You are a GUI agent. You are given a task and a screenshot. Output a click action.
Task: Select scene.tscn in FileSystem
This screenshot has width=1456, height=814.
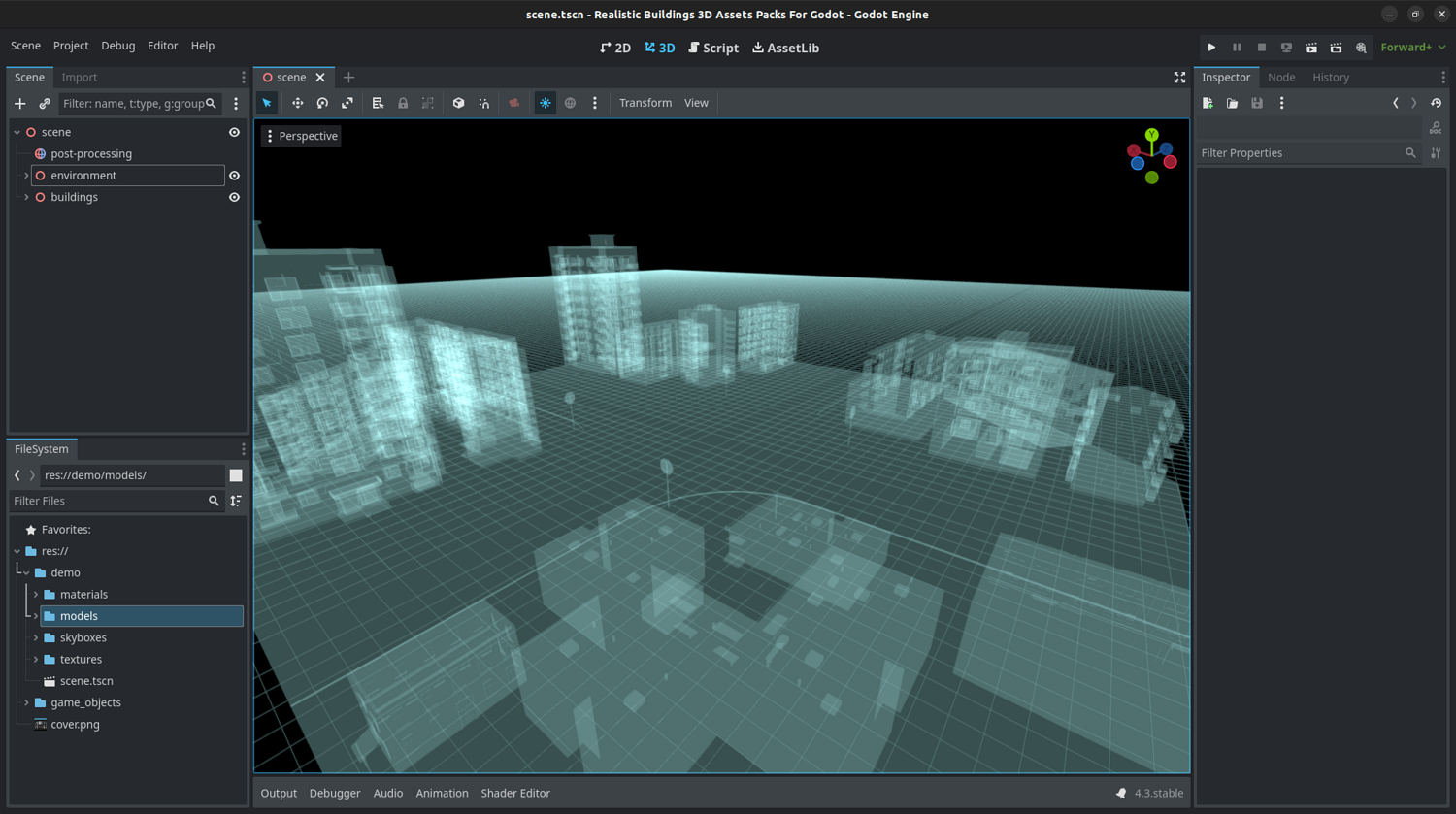[x=86, y=681]
